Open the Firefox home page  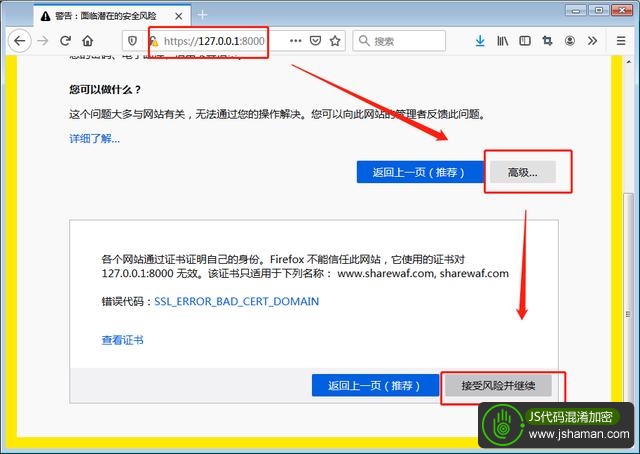pyautogui.click(x=88, y=41)
